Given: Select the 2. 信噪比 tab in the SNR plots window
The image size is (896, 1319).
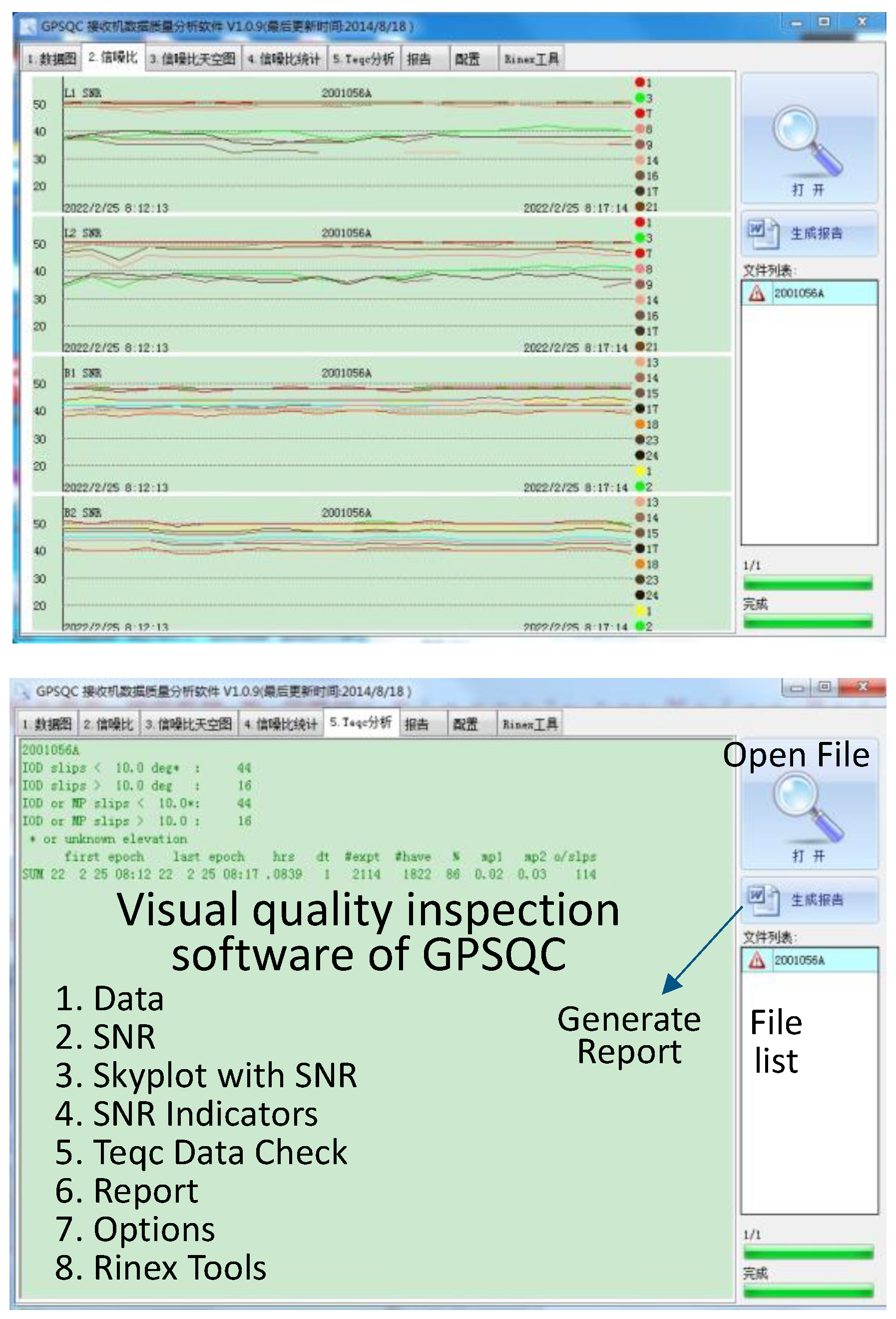Looking at the screenshot, I should tap(113, 57).
